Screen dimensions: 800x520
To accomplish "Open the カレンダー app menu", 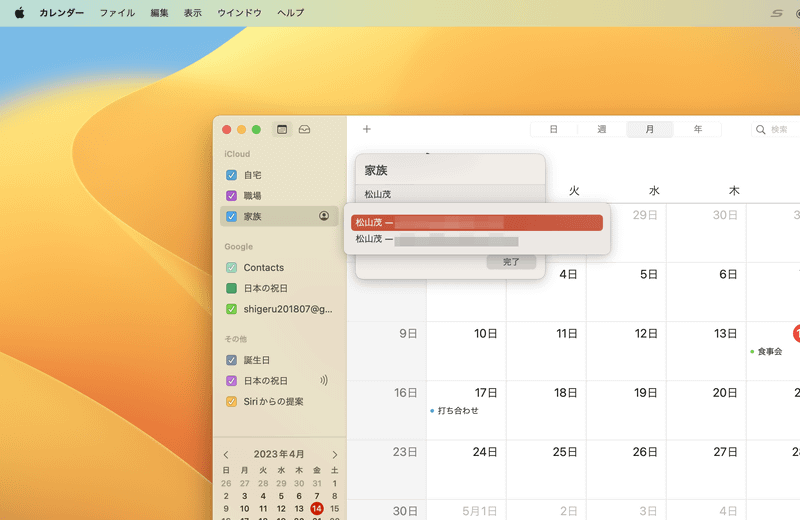I will tap(62, 13).
